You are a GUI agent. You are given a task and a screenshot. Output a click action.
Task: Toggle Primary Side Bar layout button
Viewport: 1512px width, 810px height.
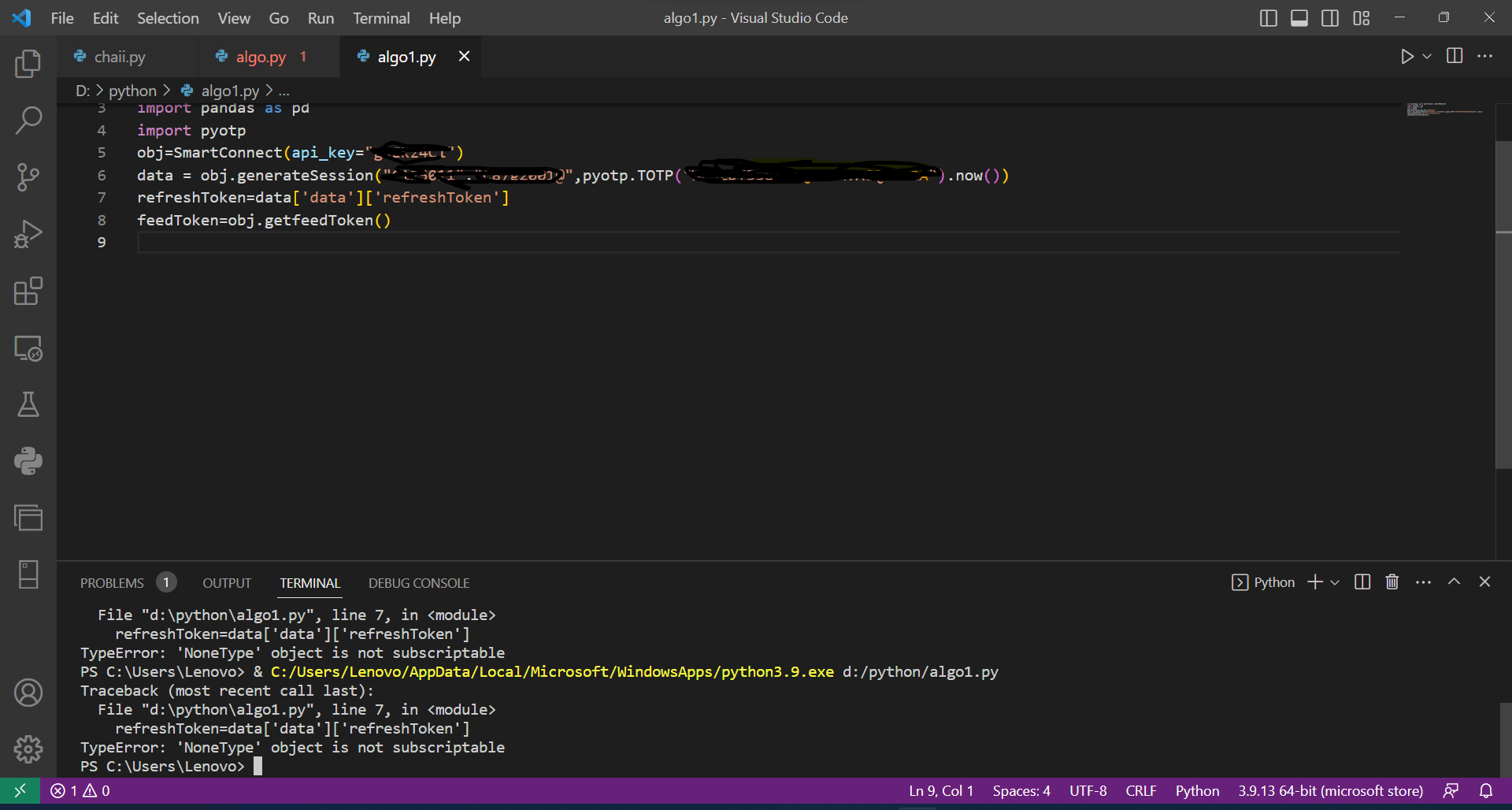pos(1269,18)
